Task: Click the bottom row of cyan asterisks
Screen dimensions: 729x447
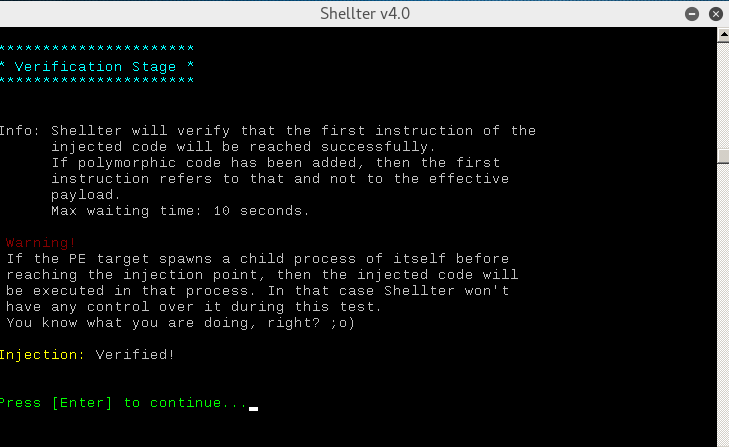Action: coord(97,80)
